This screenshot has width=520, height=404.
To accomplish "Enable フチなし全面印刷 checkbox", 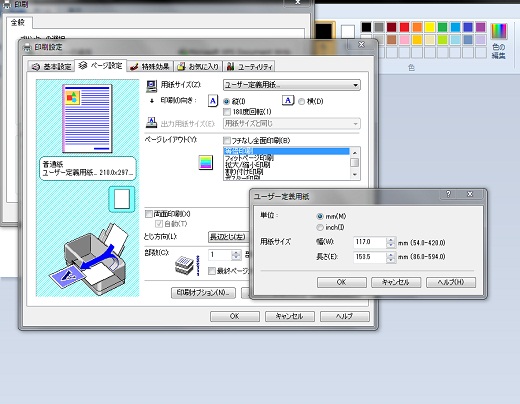I will click(227, 140).
